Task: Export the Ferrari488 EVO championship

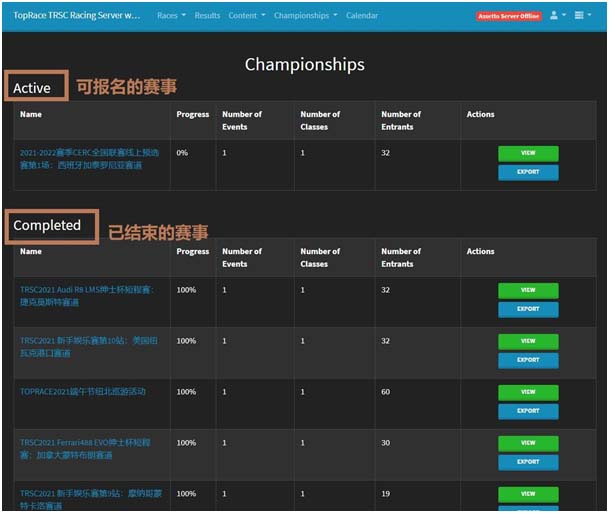Action: [528, 462]
